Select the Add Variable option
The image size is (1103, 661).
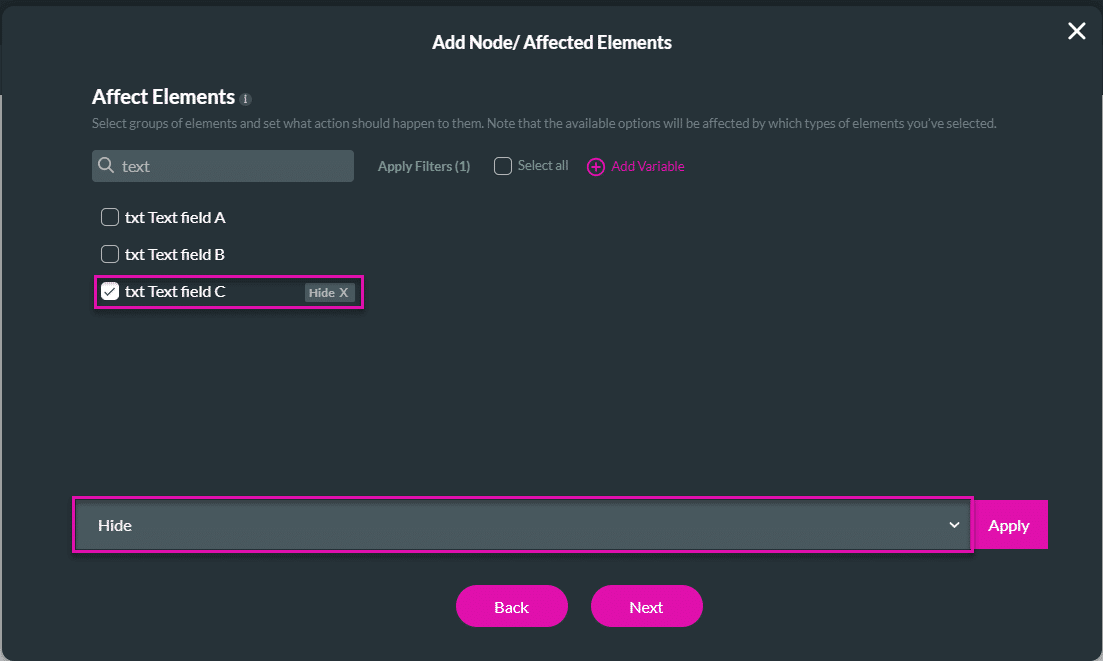645,166
